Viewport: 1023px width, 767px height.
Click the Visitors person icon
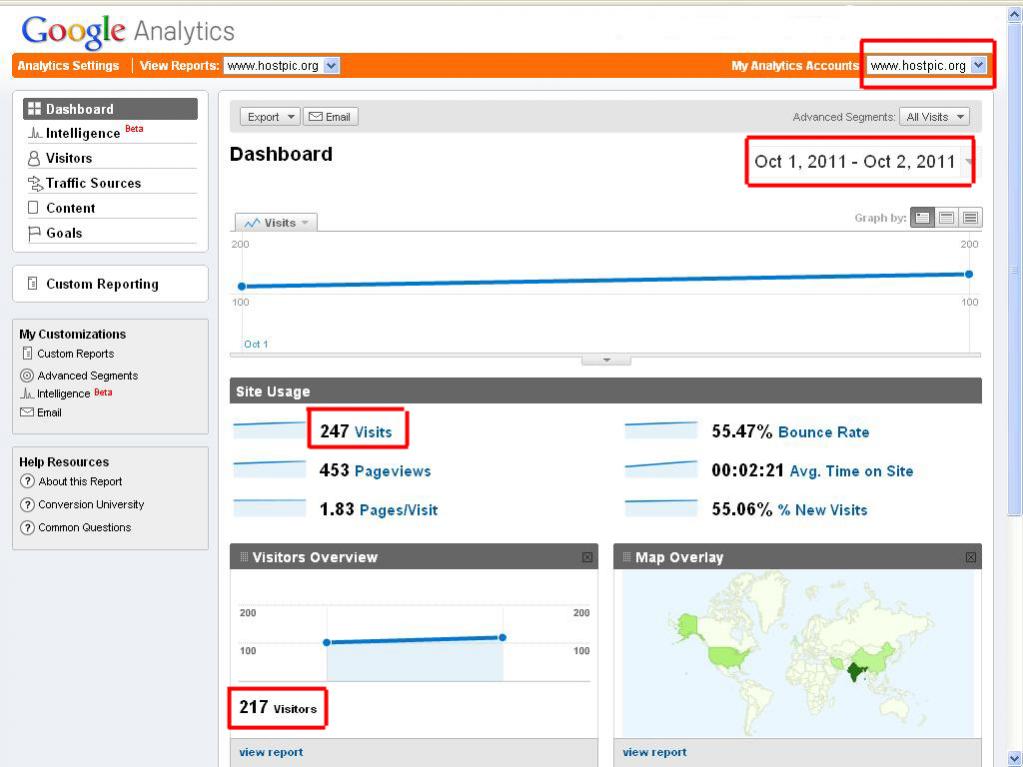34,158
